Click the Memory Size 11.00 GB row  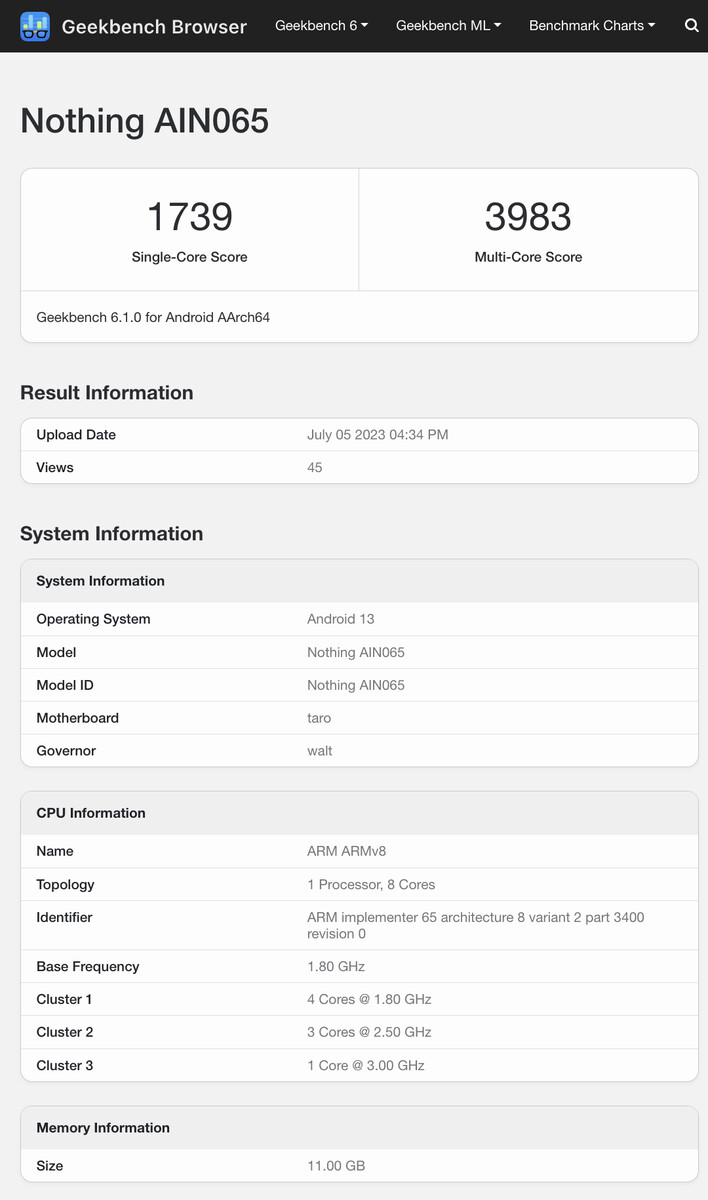click(x=360, y=1166)
